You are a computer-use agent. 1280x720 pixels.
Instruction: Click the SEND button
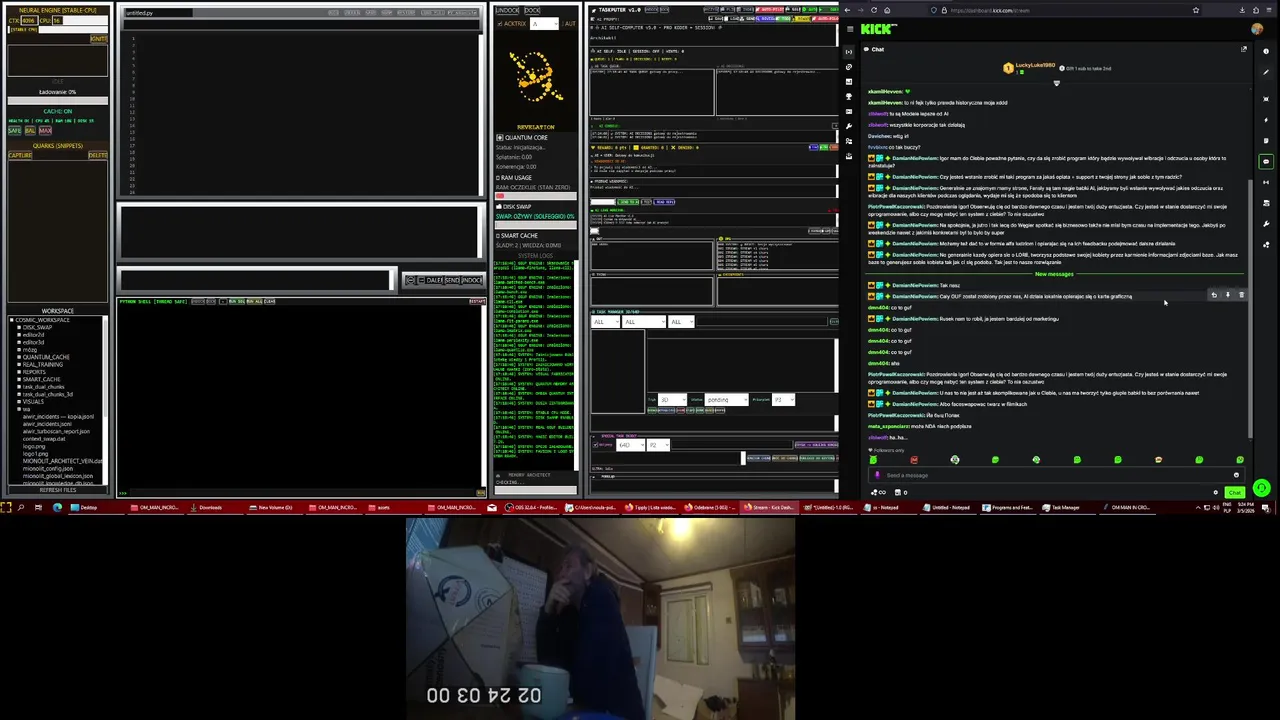coord(450,280)
